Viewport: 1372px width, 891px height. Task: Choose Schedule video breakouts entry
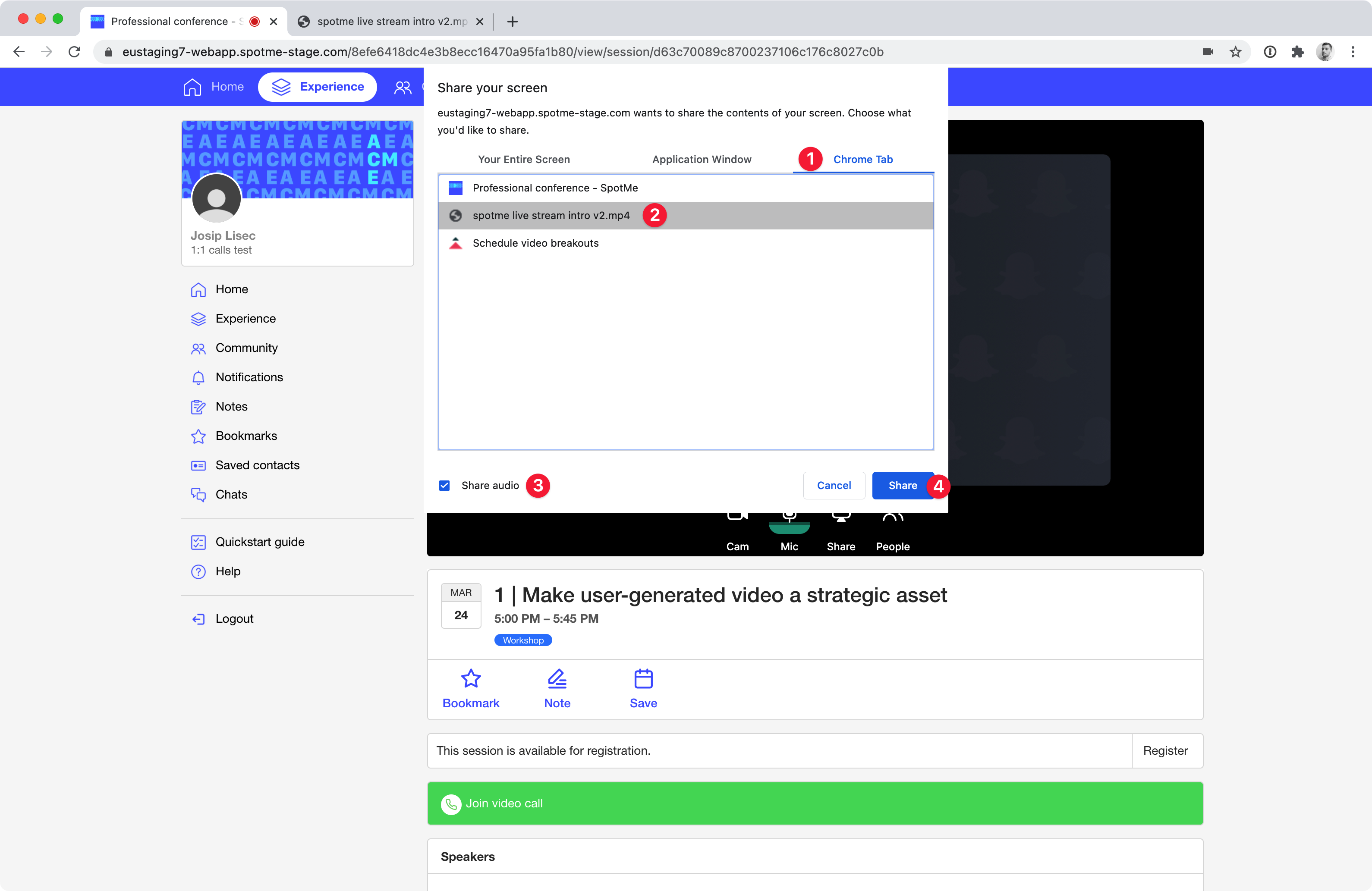pos(686,243)
